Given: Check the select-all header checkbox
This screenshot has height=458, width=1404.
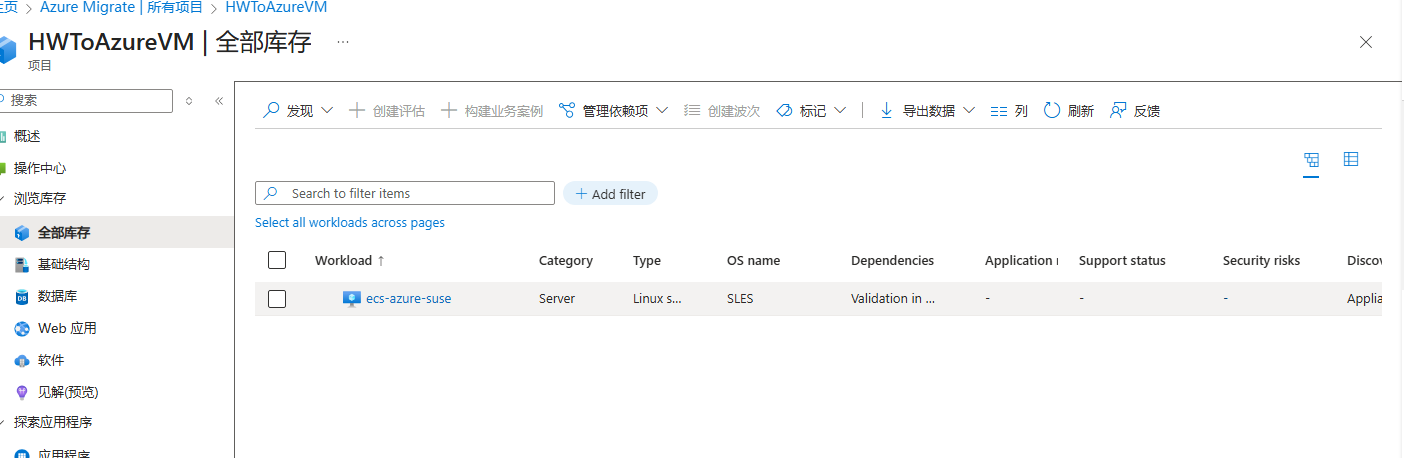Looking at the screenshot, I should 277,260.
